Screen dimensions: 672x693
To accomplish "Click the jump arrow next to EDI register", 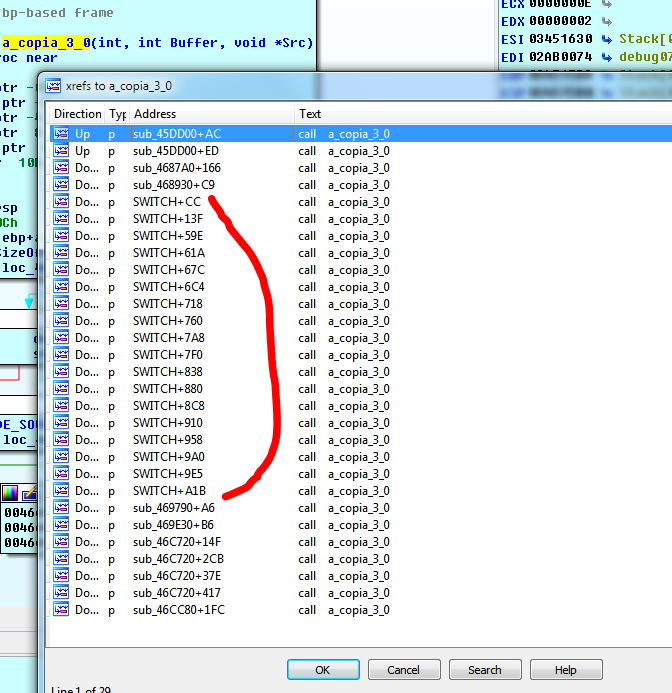I will point(607,58).
